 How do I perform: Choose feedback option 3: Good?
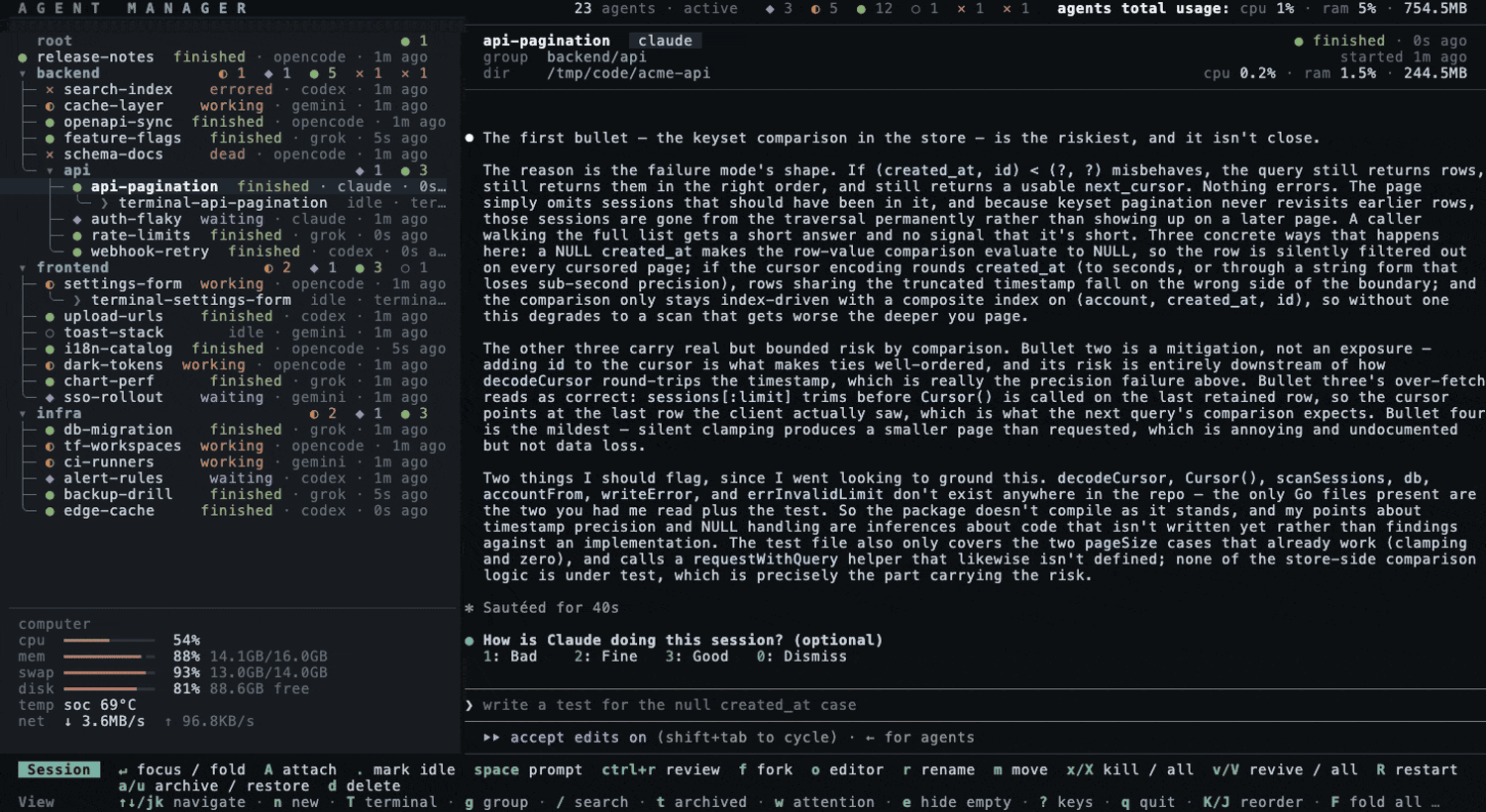click(697, 657)
